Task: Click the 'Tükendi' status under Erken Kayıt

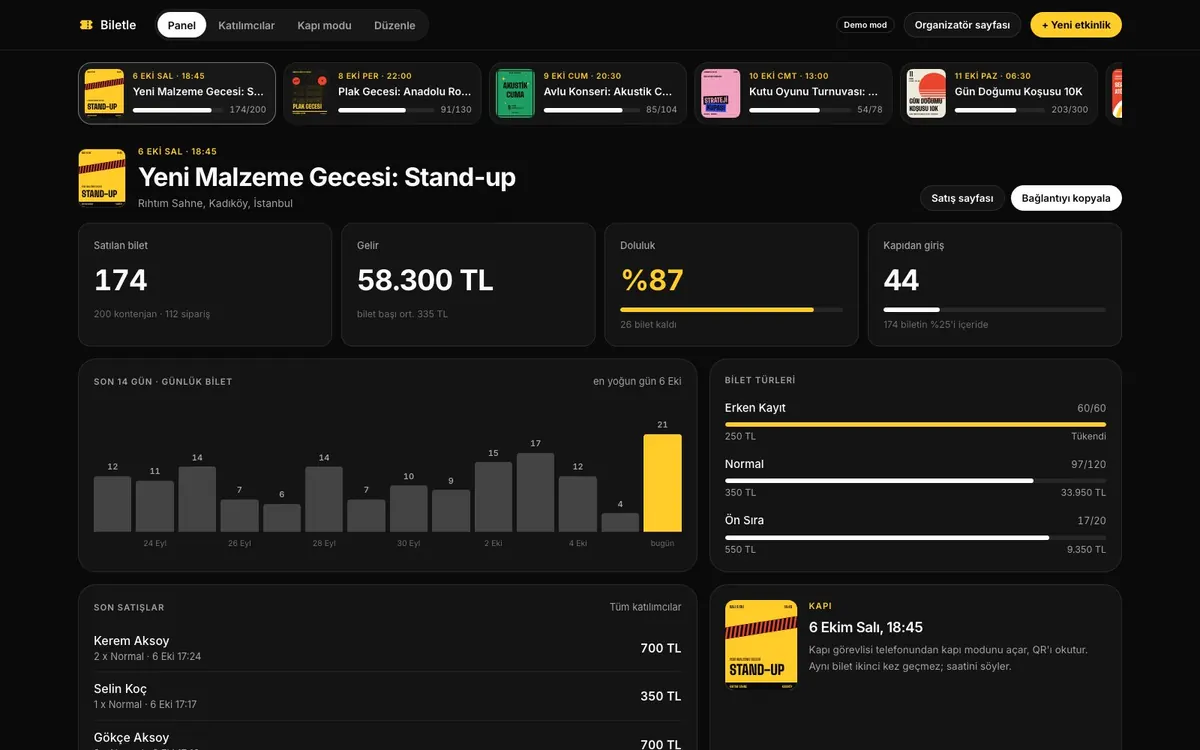Action: pos(1088,436)
